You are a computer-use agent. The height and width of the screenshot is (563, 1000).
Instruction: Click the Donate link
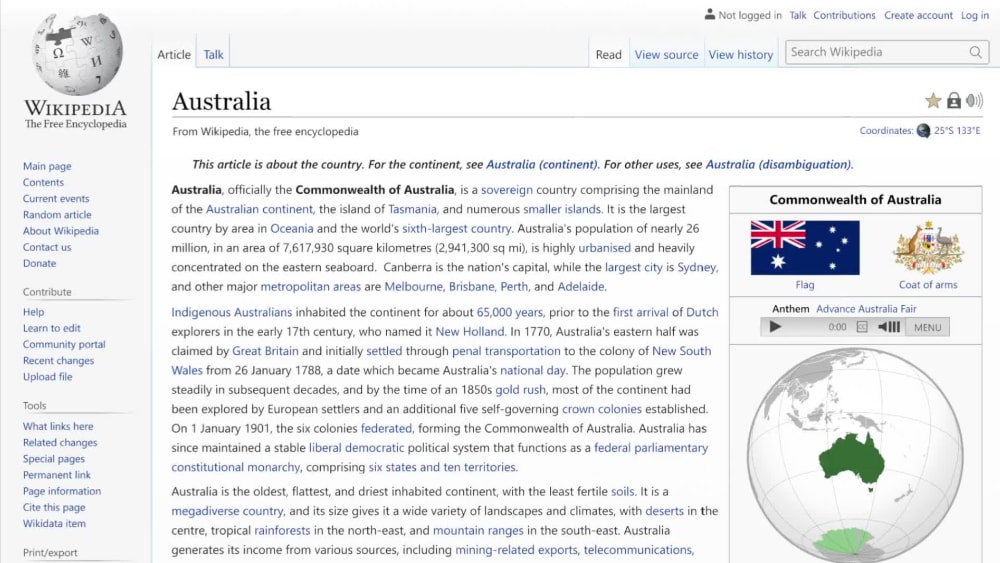click(x=40, y=263)
